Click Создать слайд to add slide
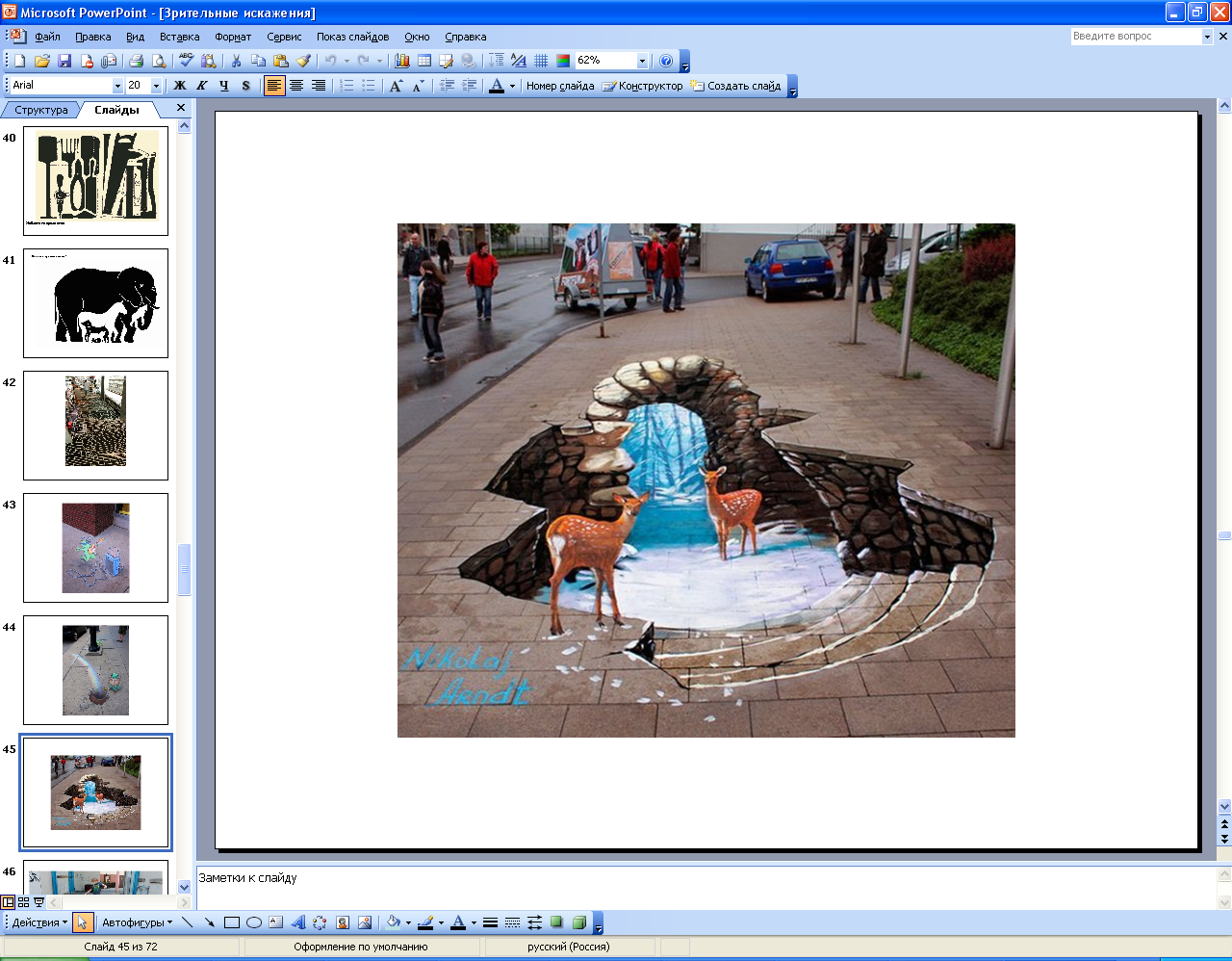 pyautogui.click(x=735, y=86)
